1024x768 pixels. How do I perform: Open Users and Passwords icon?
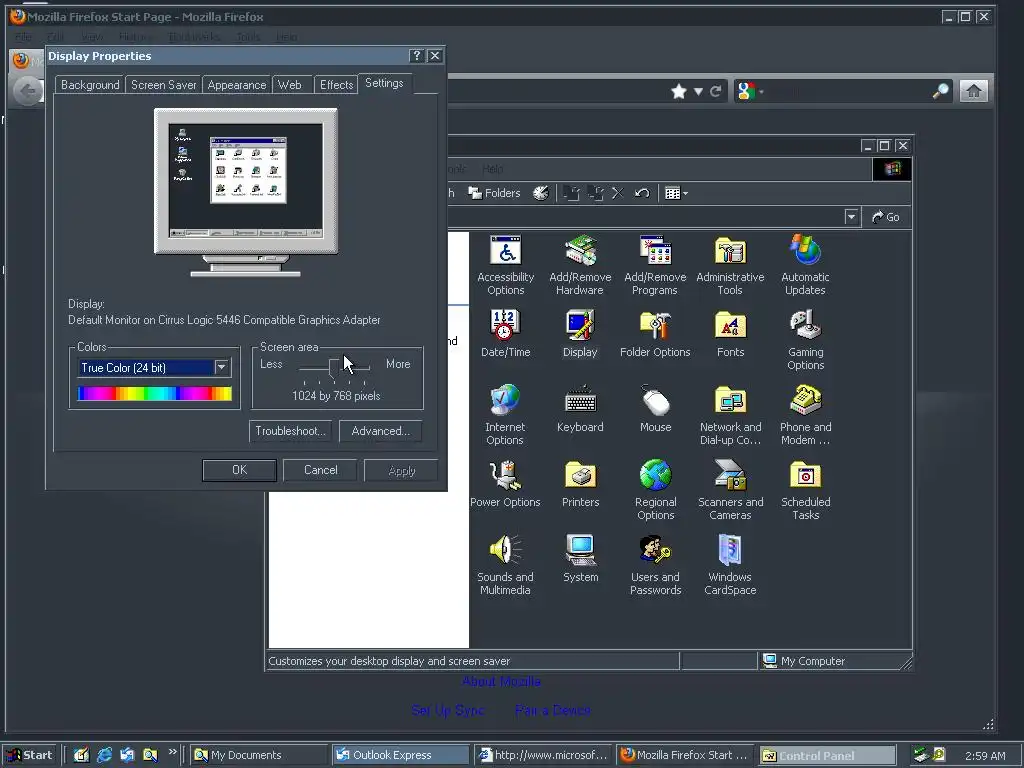point(655,565)
